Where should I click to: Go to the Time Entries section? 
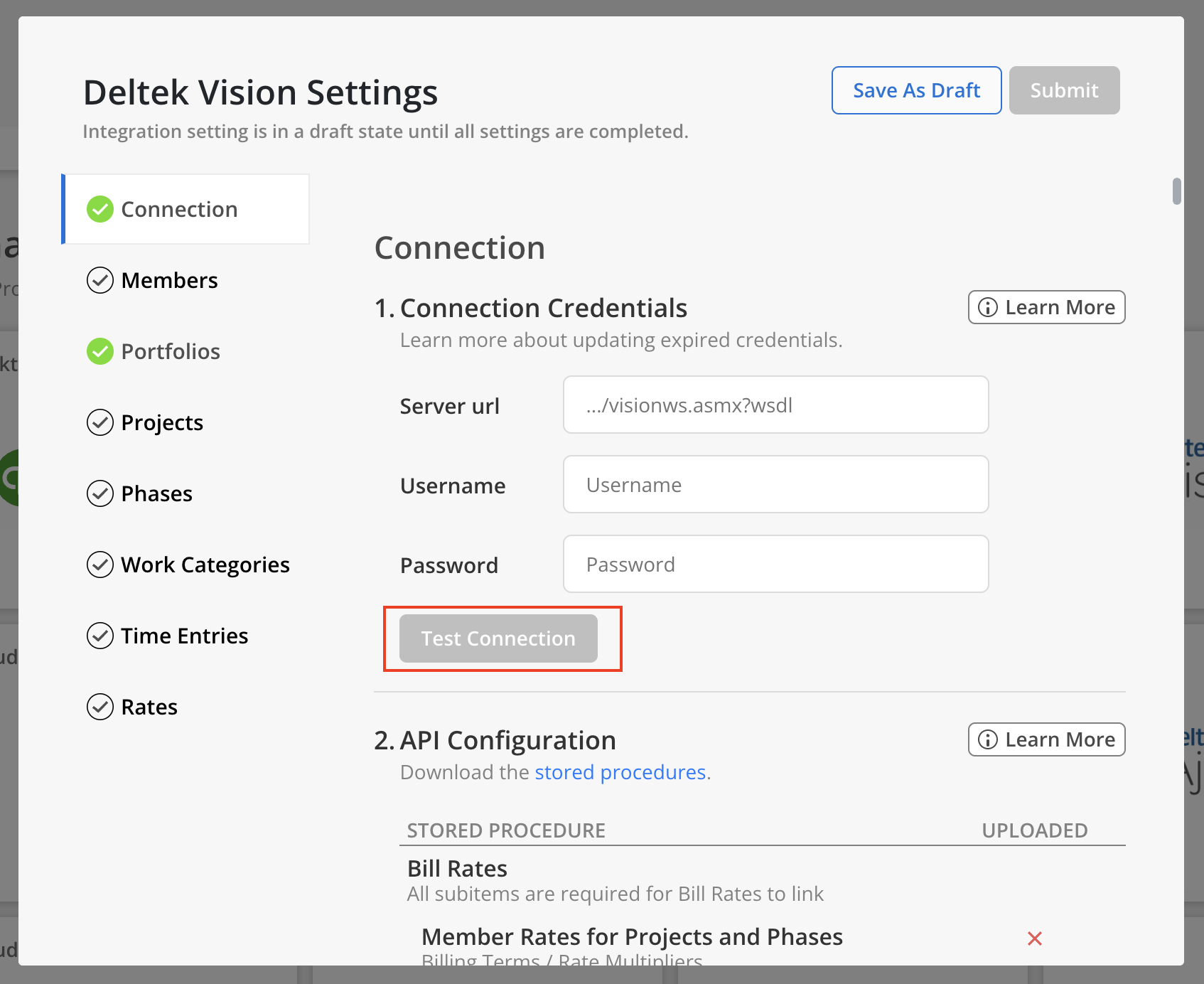pyautogui.click(x=184, y=636)
